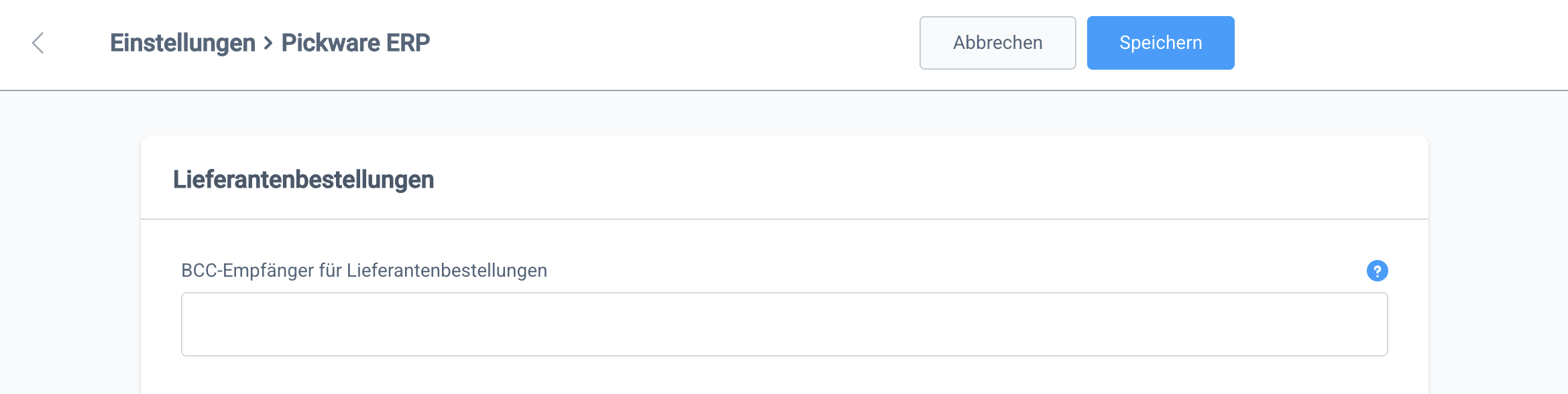
Task: Click the Pickware ERP breadcrumb title
Action: point(355,43)
